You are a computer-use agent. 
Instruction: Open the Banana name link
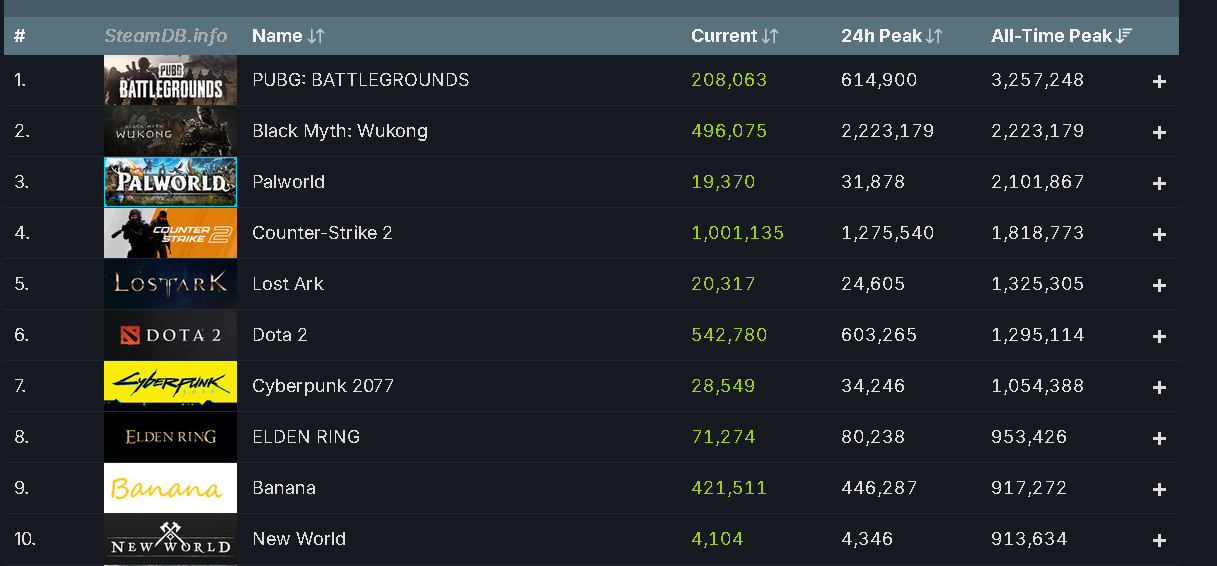[x=284, y=488]
